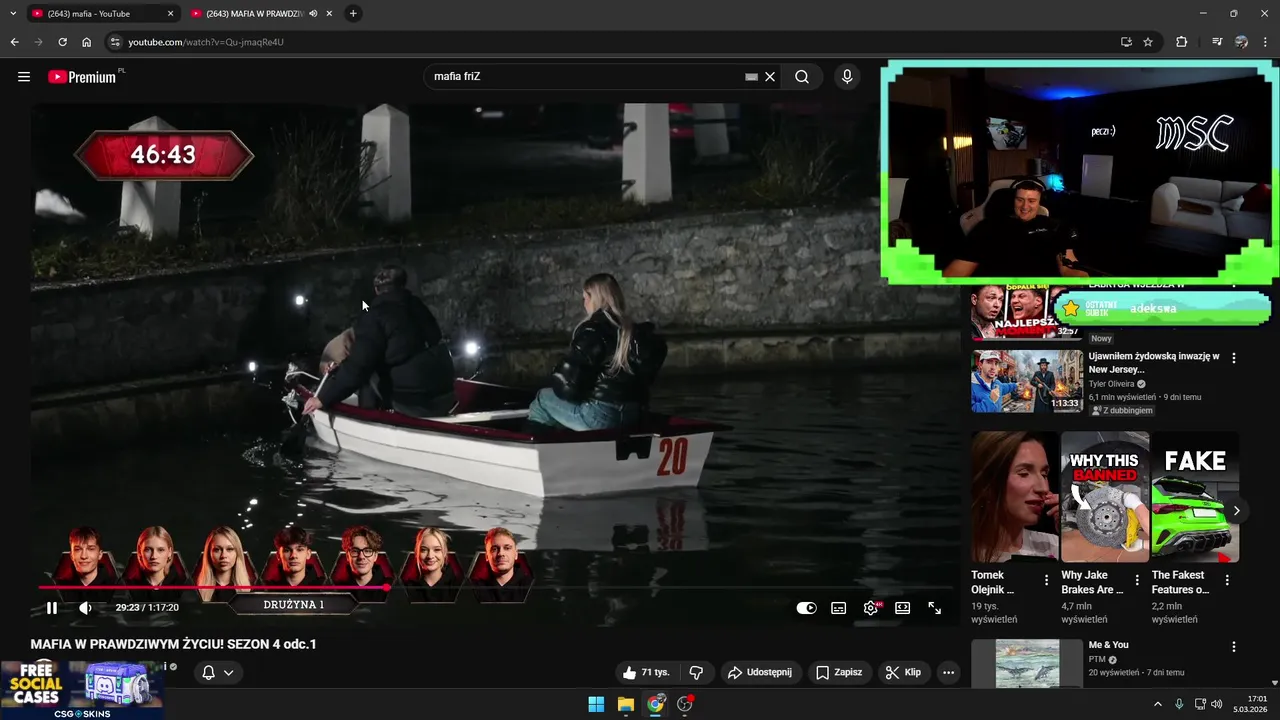Open more actions ellipsis below video

tap(949, 673)
